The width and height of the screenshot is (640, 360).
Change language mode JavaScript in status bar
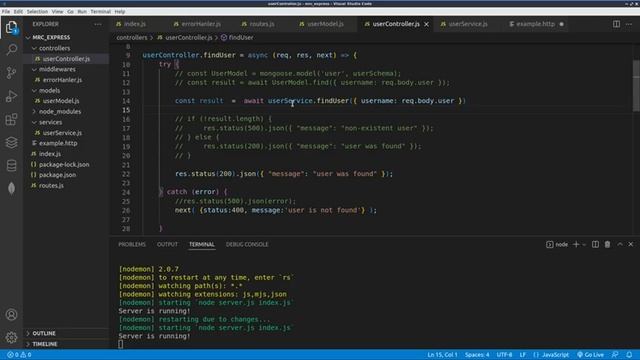pos(555,355)
